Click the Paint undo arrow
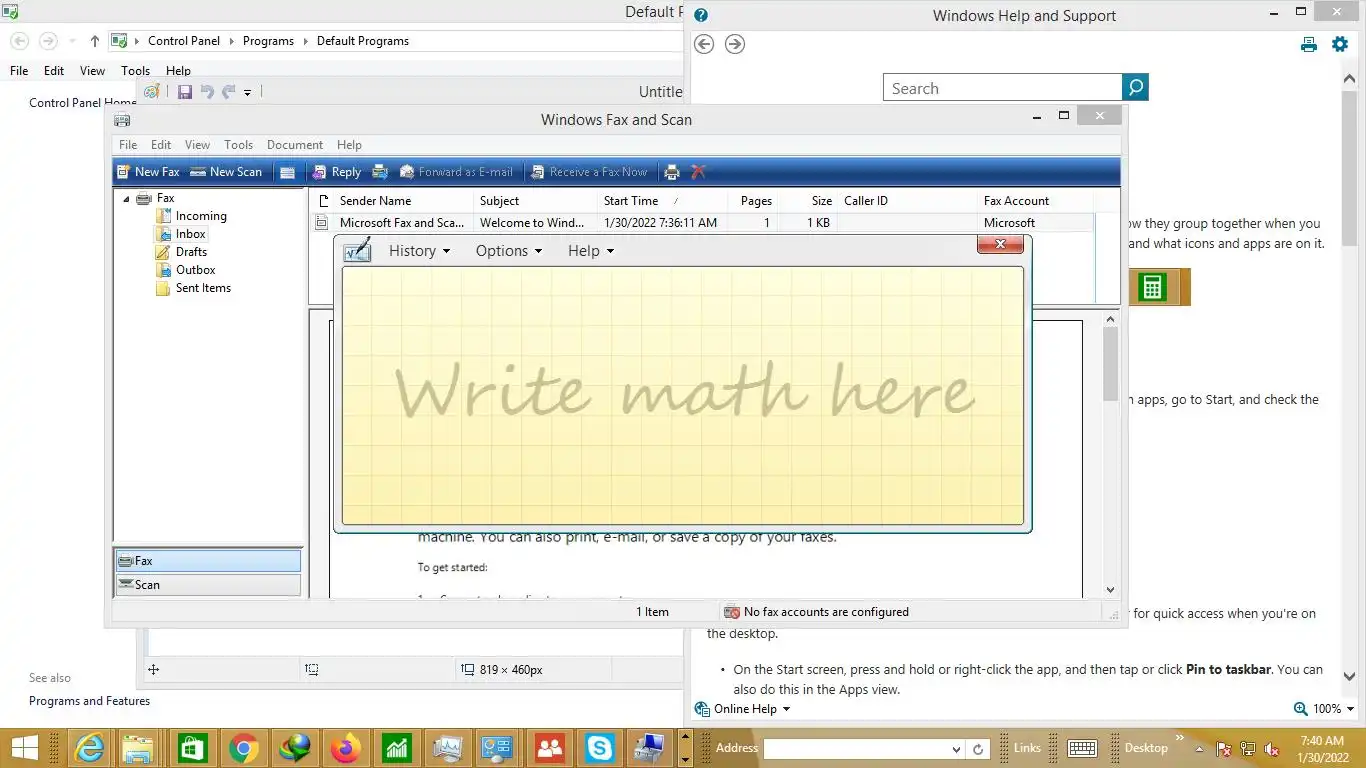The width and height of the screenshot is (1366, 768). tap(207, 92)
